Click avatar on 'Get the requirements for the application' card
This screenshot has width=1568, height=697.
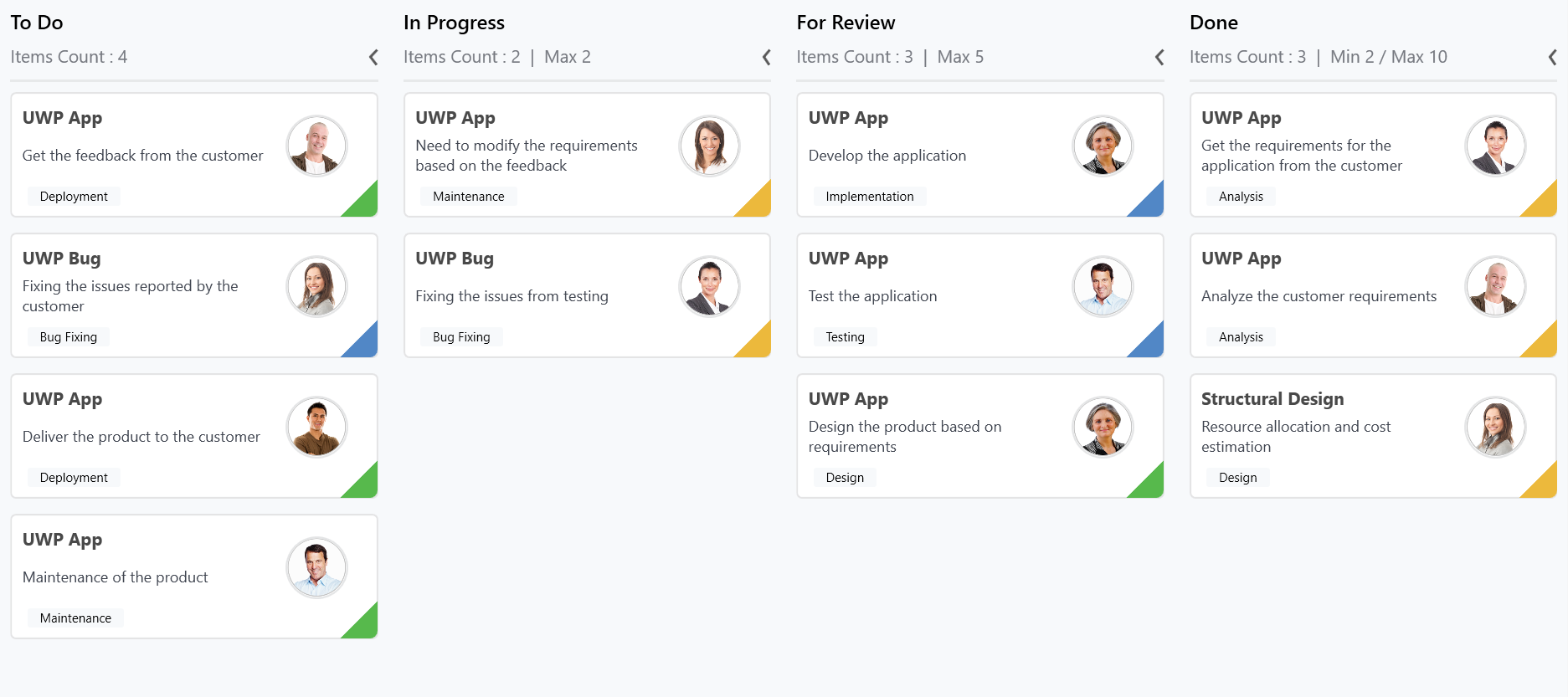(1495, 146)
